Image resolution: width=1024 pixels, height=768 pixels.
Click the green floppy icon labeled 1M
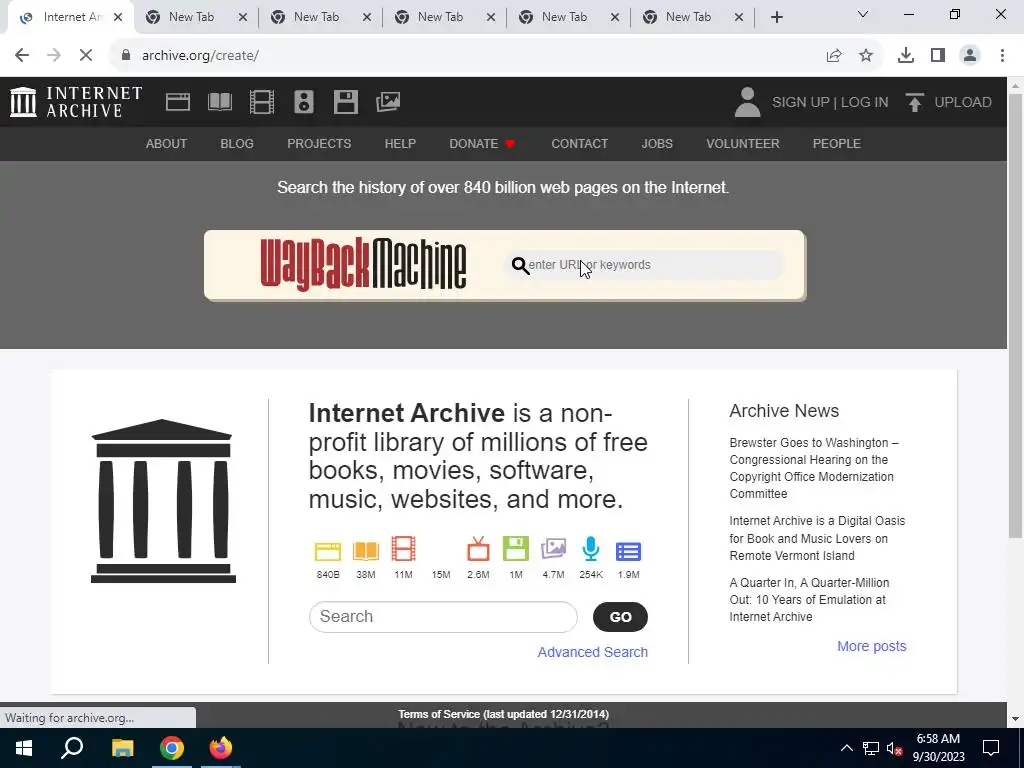[516, 549]
